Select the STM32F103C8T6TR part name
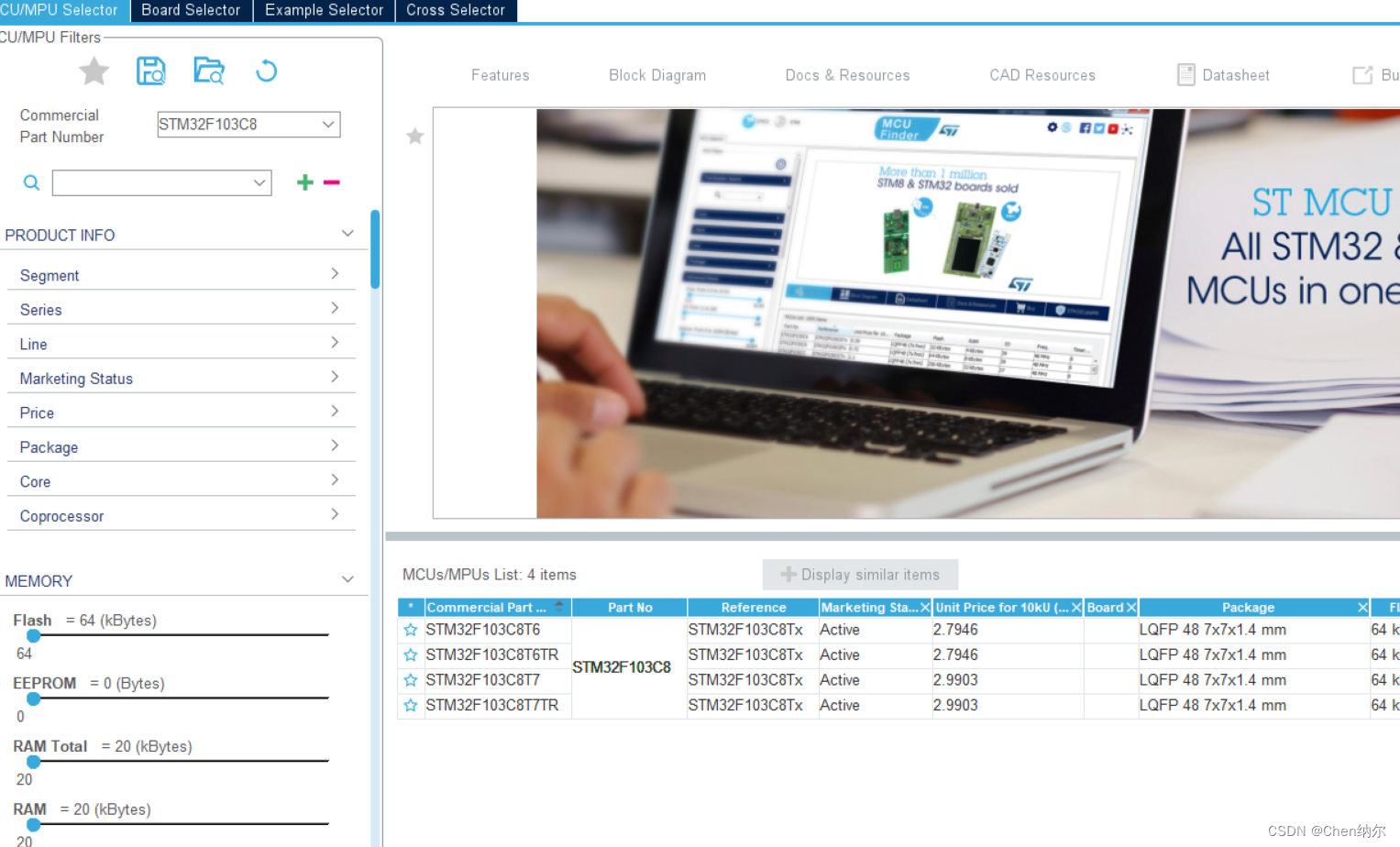Image resolution: width=1400 pixels, height=847 pixels. [492, 654]
